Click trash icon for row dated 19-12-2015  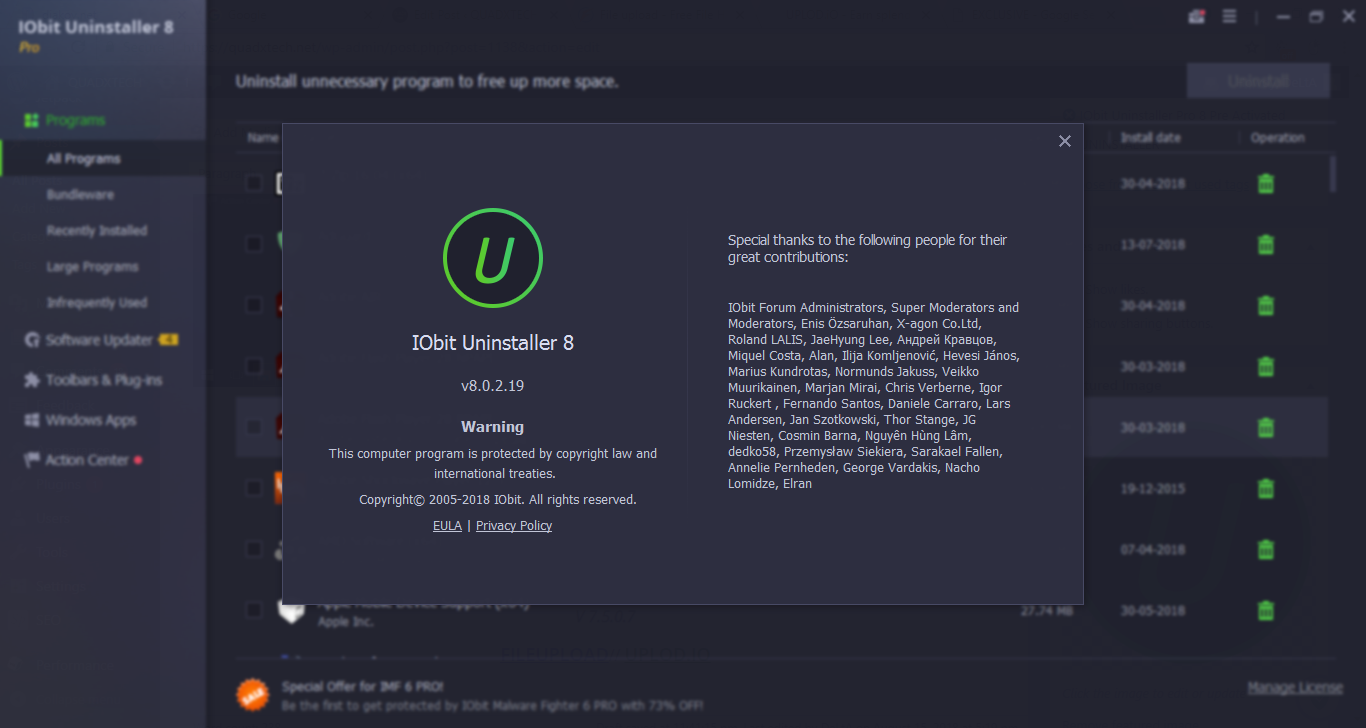(x=1265, y=489)
